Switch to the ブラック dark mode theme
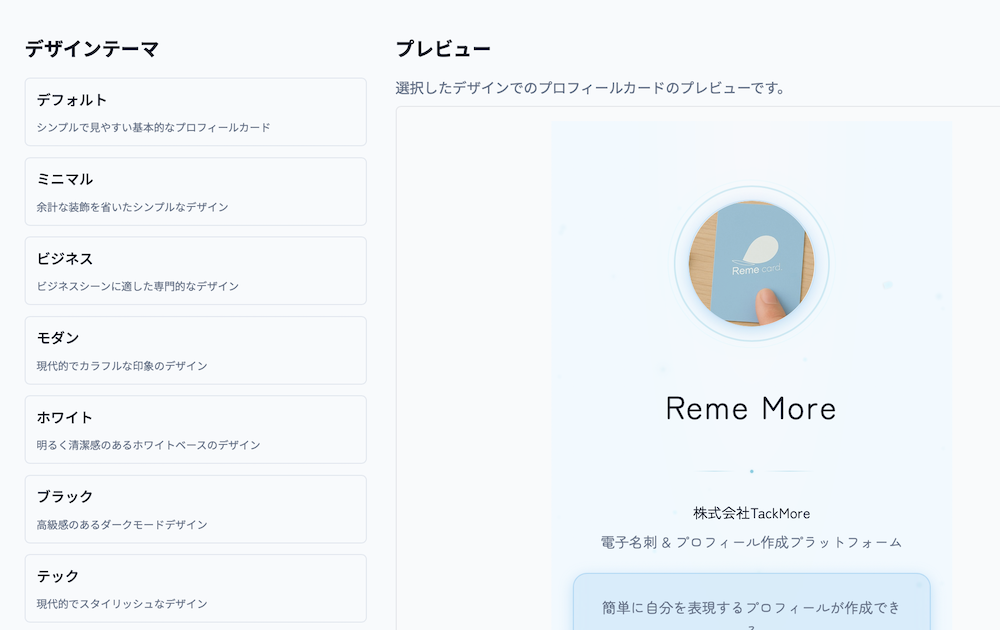The height and width of the screenshot is (630, 1000). (195, 508)
